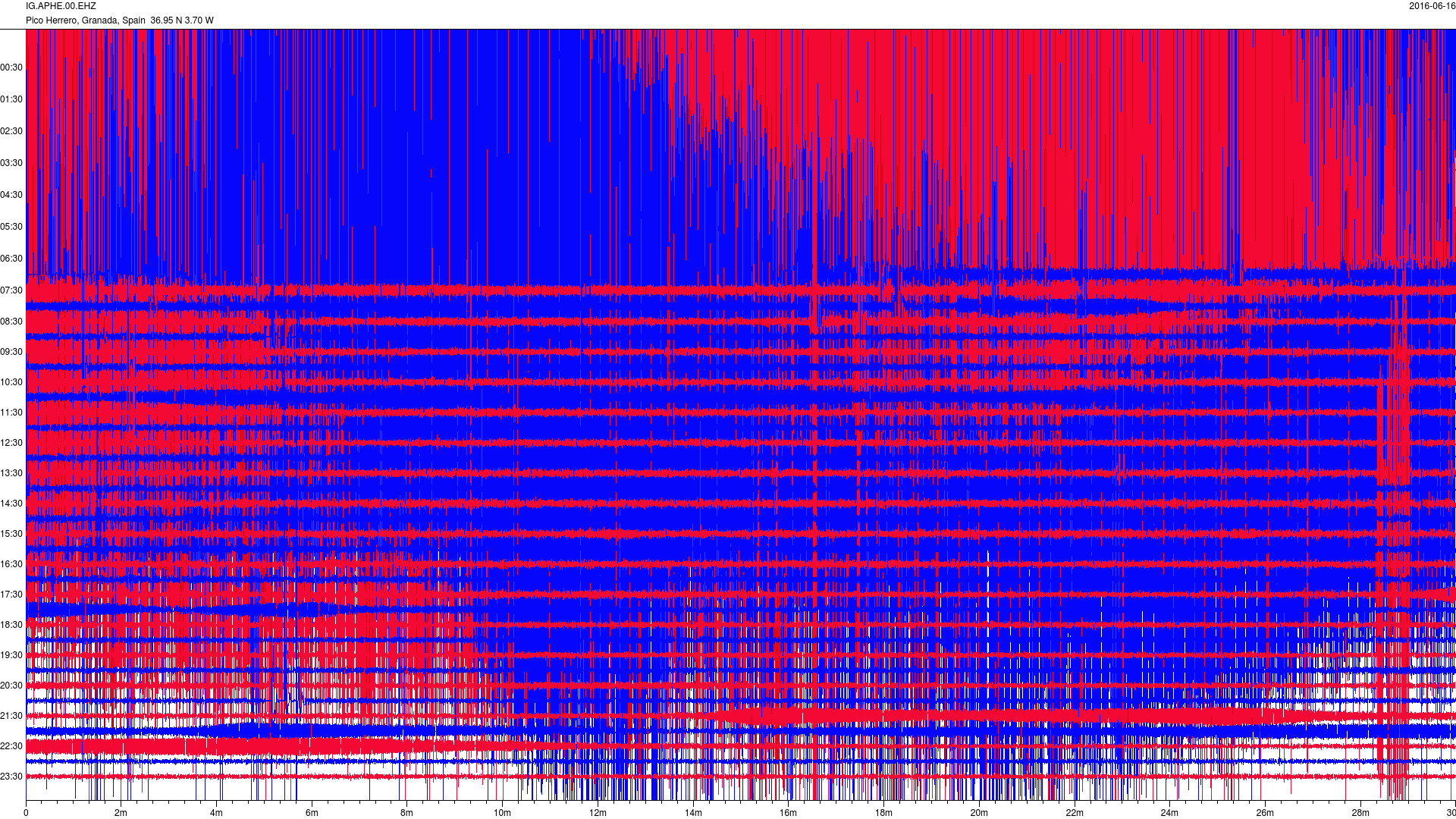Click the 21:30 time label
The height and width of the screenshot is (819, 1456).
click(x=11, y=716)
